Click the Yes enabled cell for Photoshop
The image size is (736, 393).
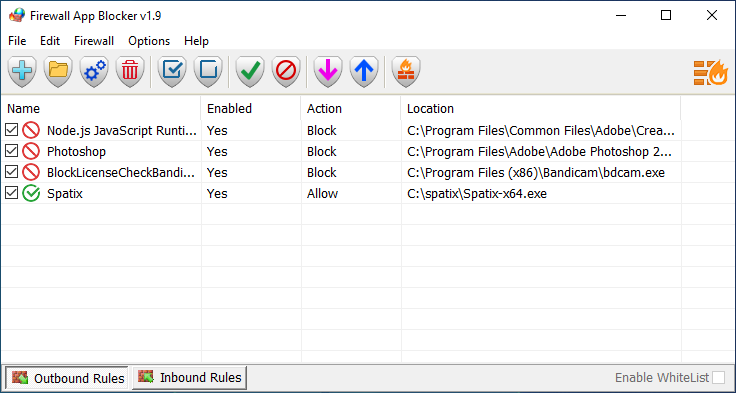point(217,152)
